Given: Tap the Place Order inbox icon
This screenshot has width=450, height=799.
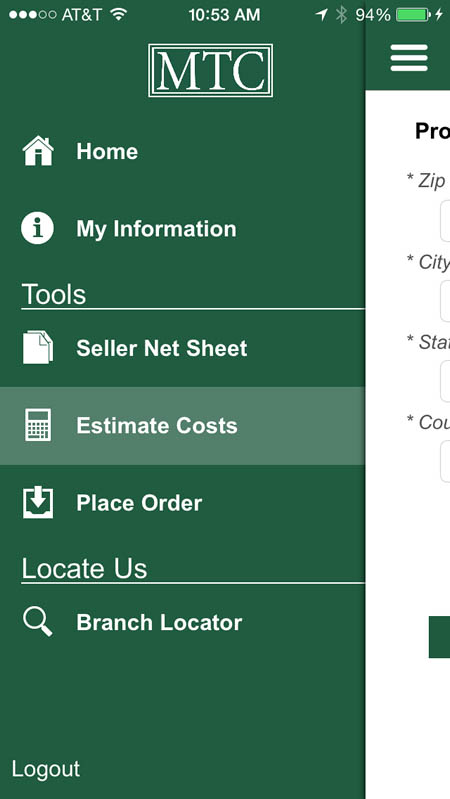Looking at the screenshot, I should [x=38, y=502].
